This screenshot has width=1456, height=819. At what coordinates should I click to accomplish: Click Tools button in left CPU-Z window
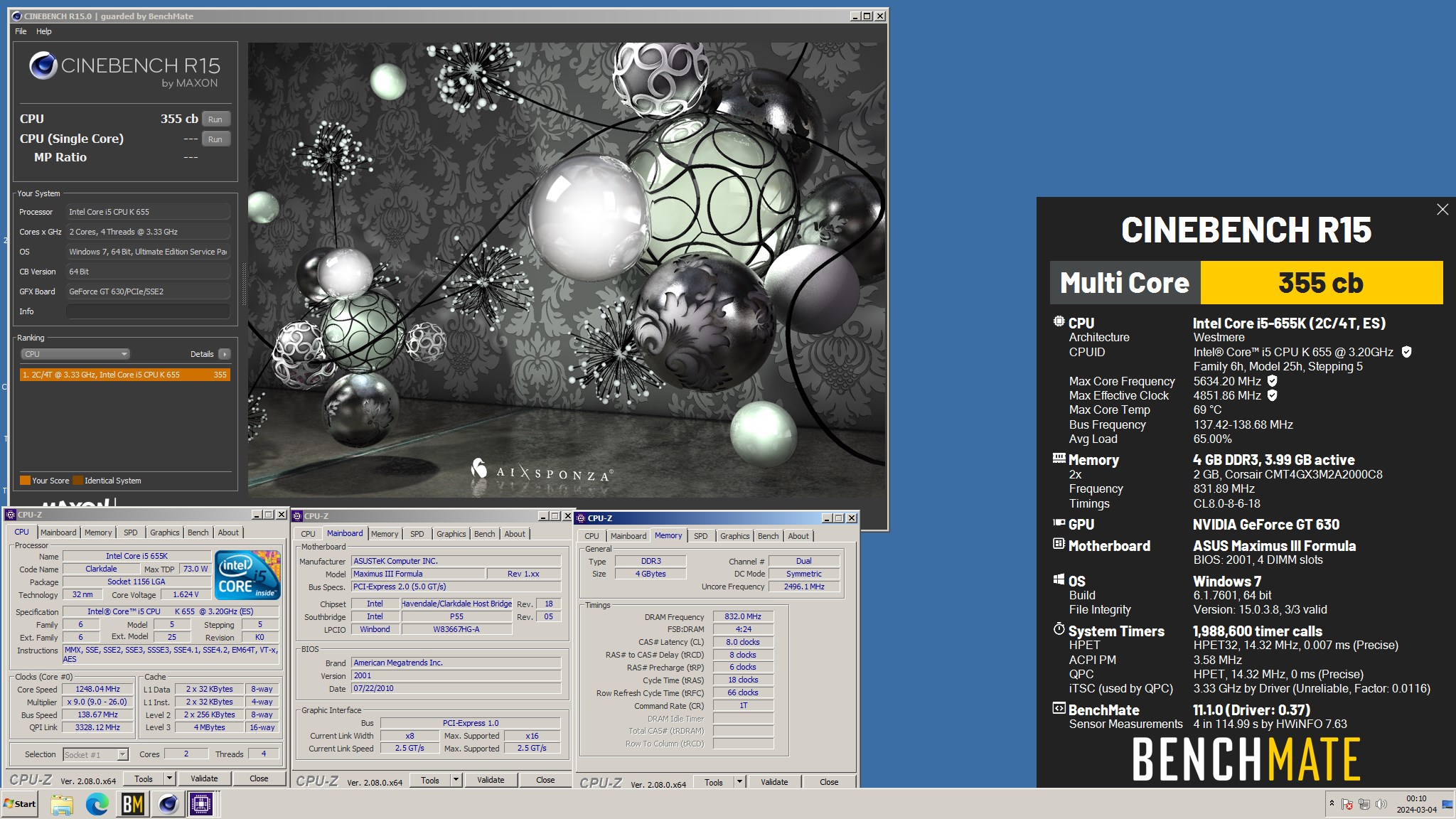144,778
